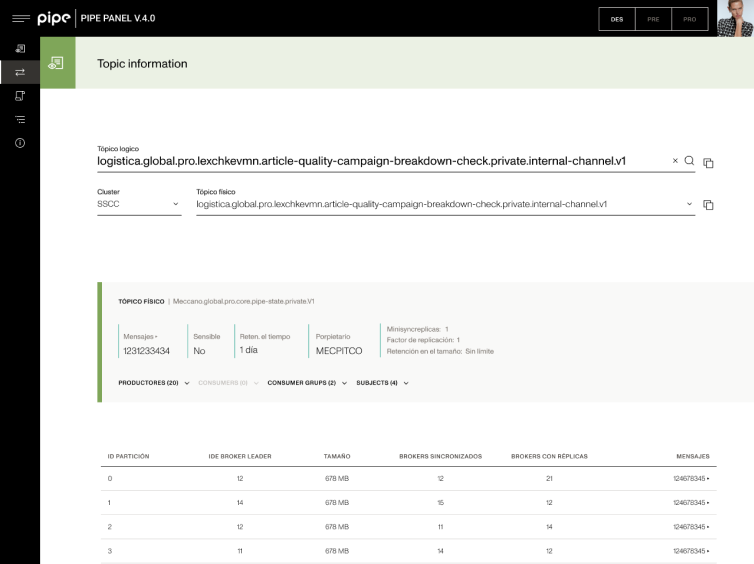Click partition ID 0 cell
Viewport: 754px width, 564px height.
(110, 478)
